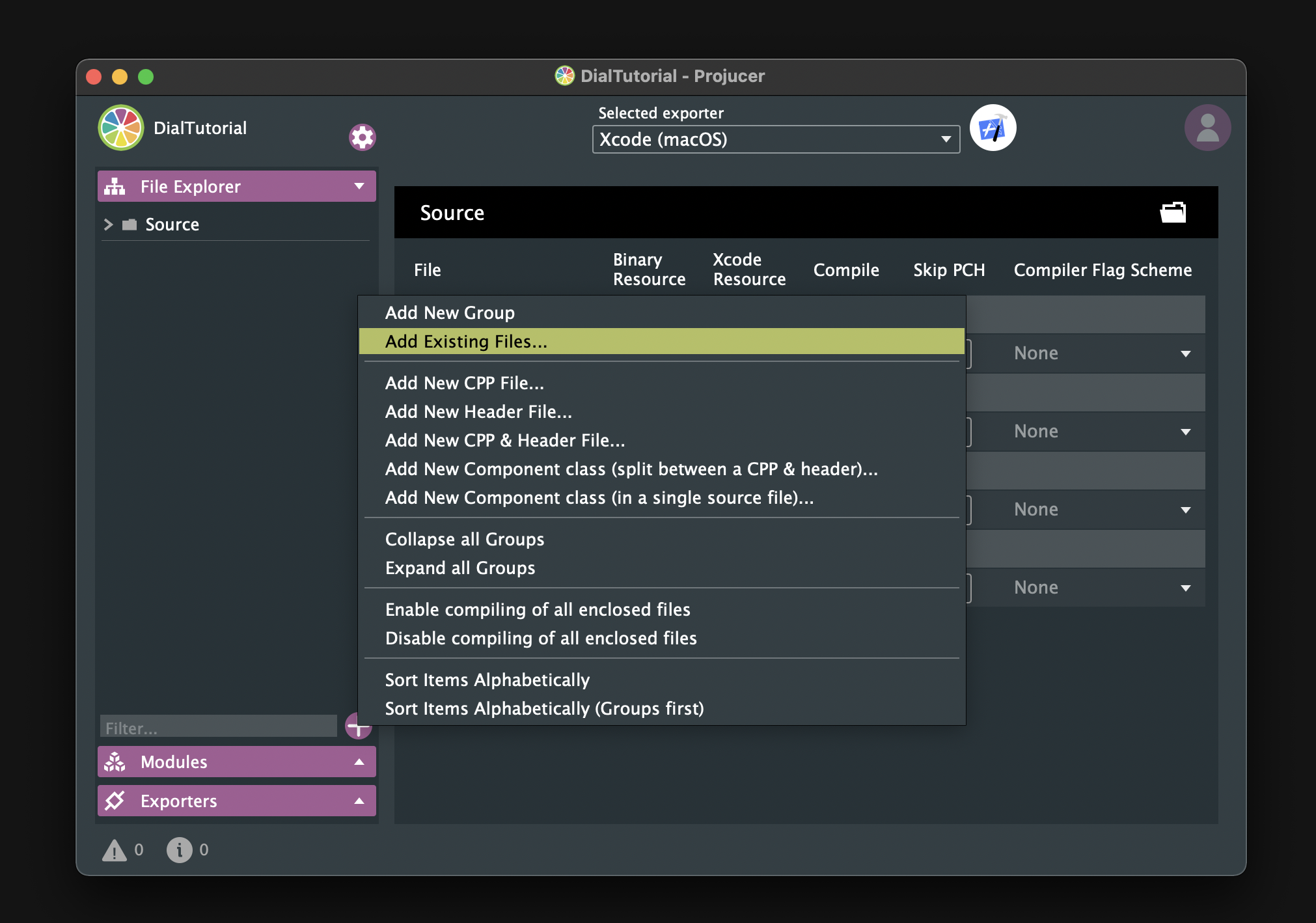Click the green zoom window button

pyautogui.click(x=146, y=77)
